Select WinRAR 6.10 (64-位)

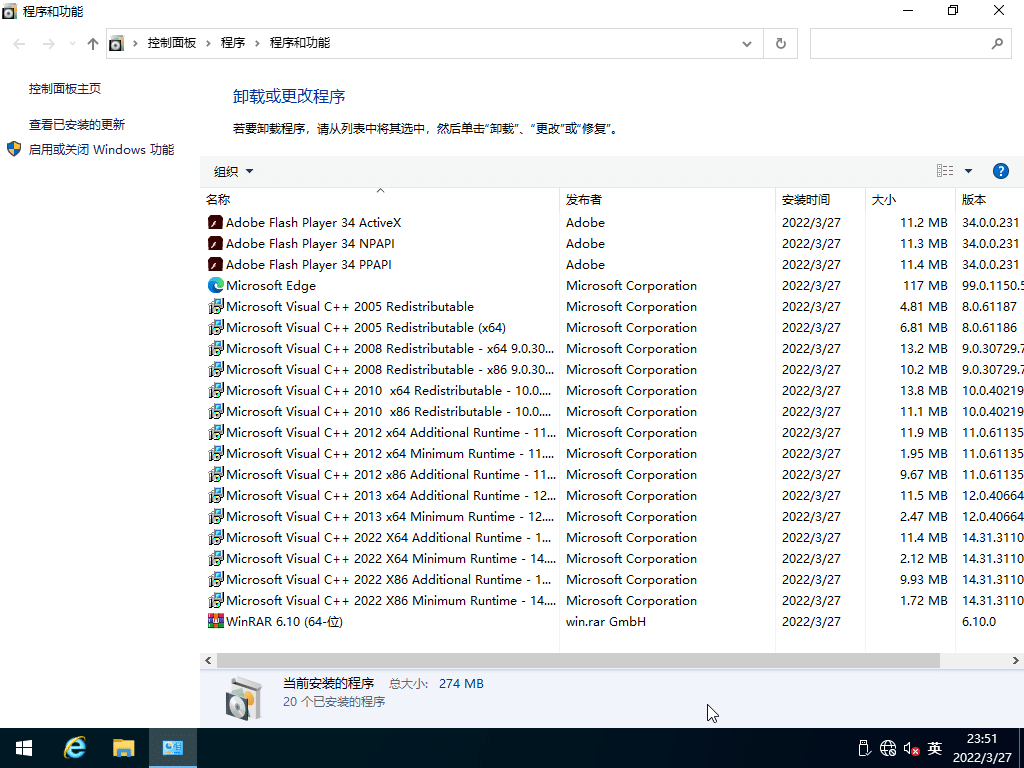point(283,621)
